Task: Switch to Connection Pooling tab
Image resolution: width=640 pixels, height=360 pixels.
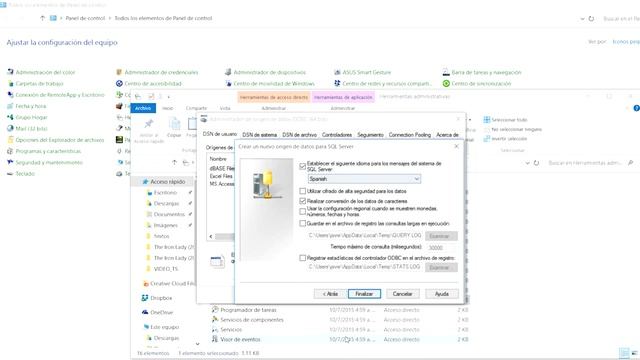Action: pyautogui.click(x=409, y=135)
